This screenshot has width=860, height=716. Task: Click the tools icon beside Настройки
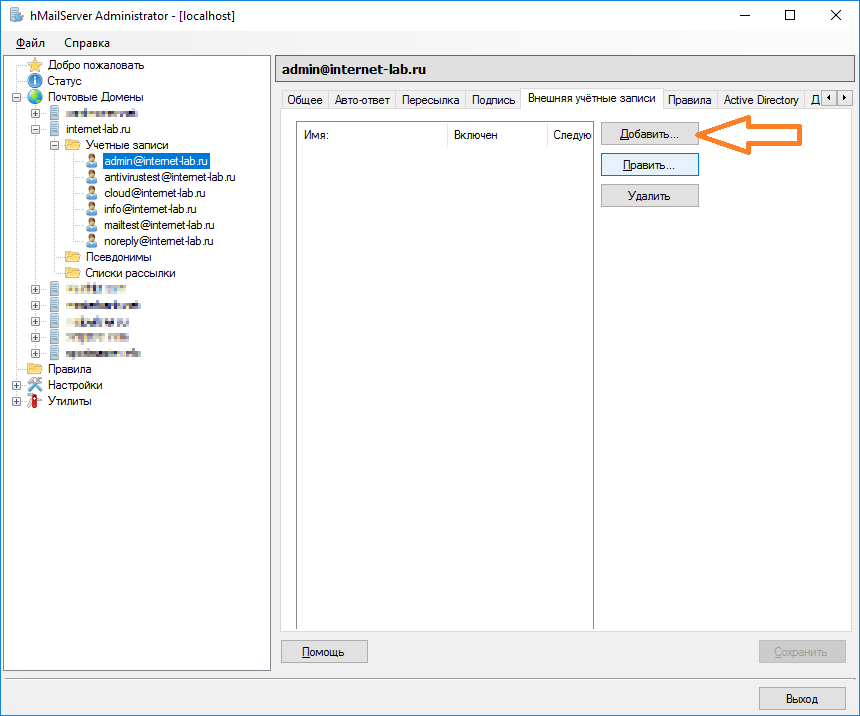coord(35,384)
